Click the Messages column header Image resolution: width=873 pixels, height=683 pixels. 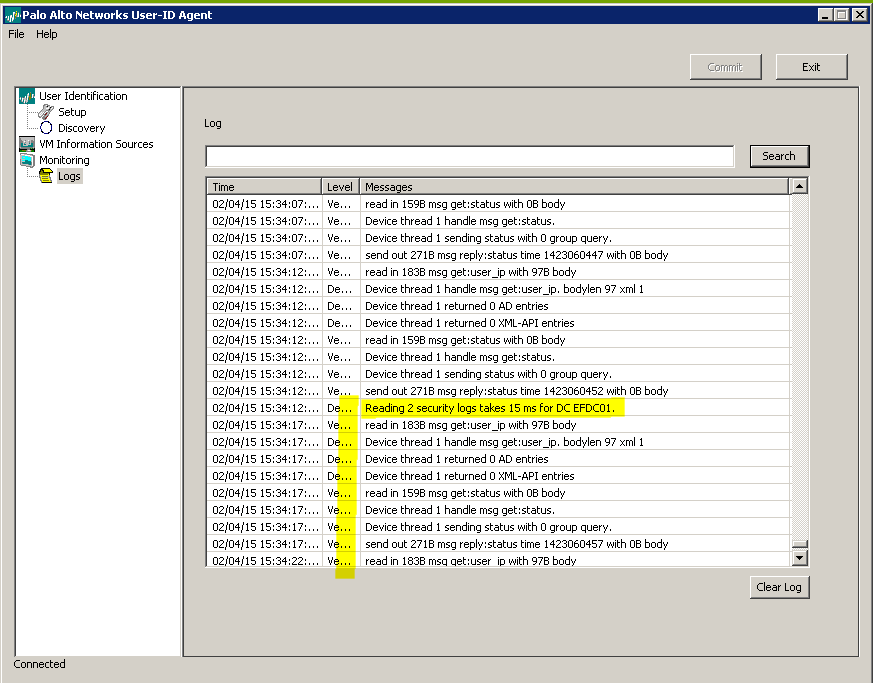click(x=574, y=187)
